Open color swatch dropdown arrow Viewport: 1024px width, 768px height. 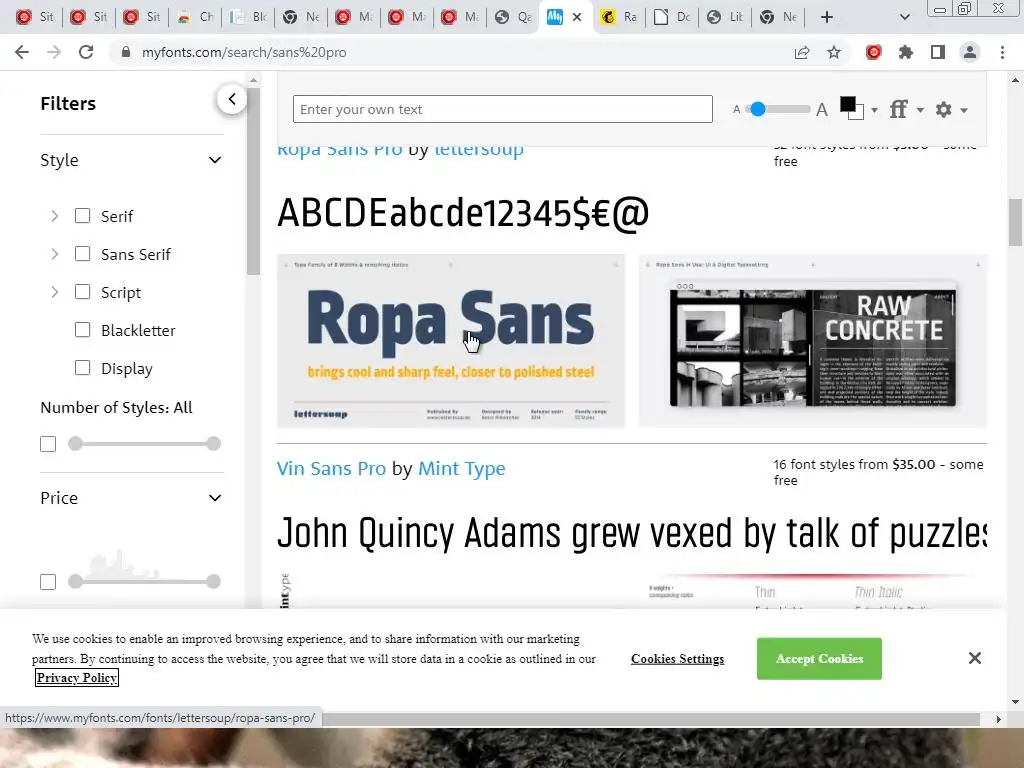point(874,110)
